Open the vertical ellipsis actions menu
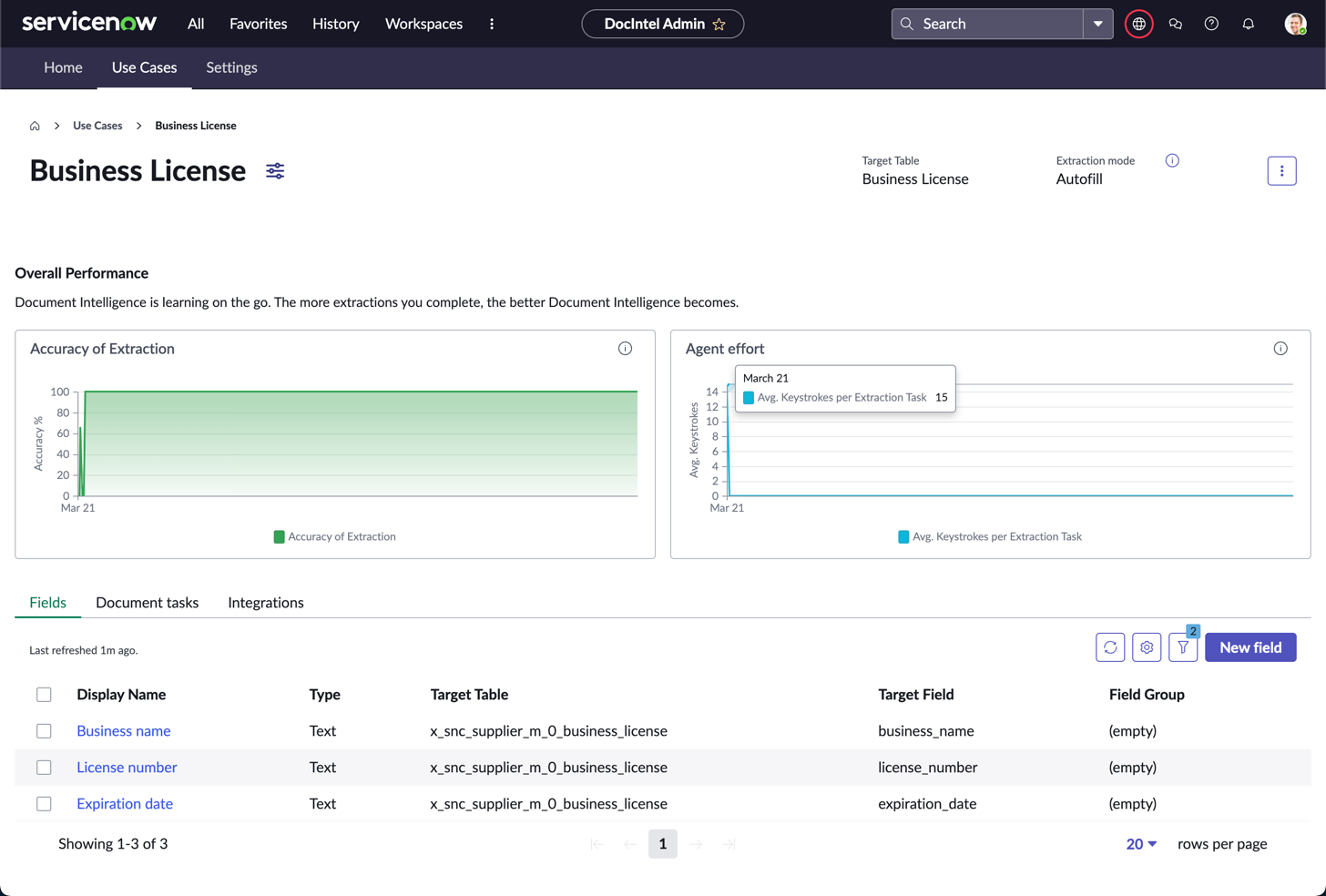The width and height of the screenshot is (1326, 896). (1281, 171)
